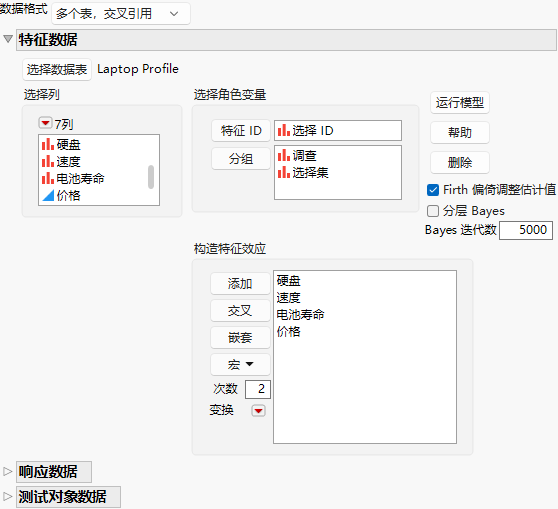Click the 响应数据 section header
Image resolution: width=558 pixels, height=509 pixels.
(54, 472)
